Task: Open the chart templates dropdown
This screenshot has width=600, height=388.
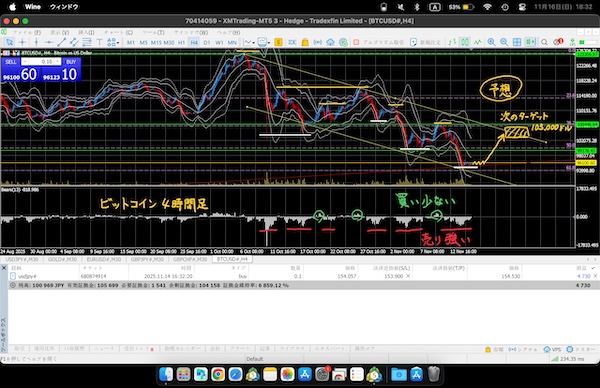Action: (264, 42)
